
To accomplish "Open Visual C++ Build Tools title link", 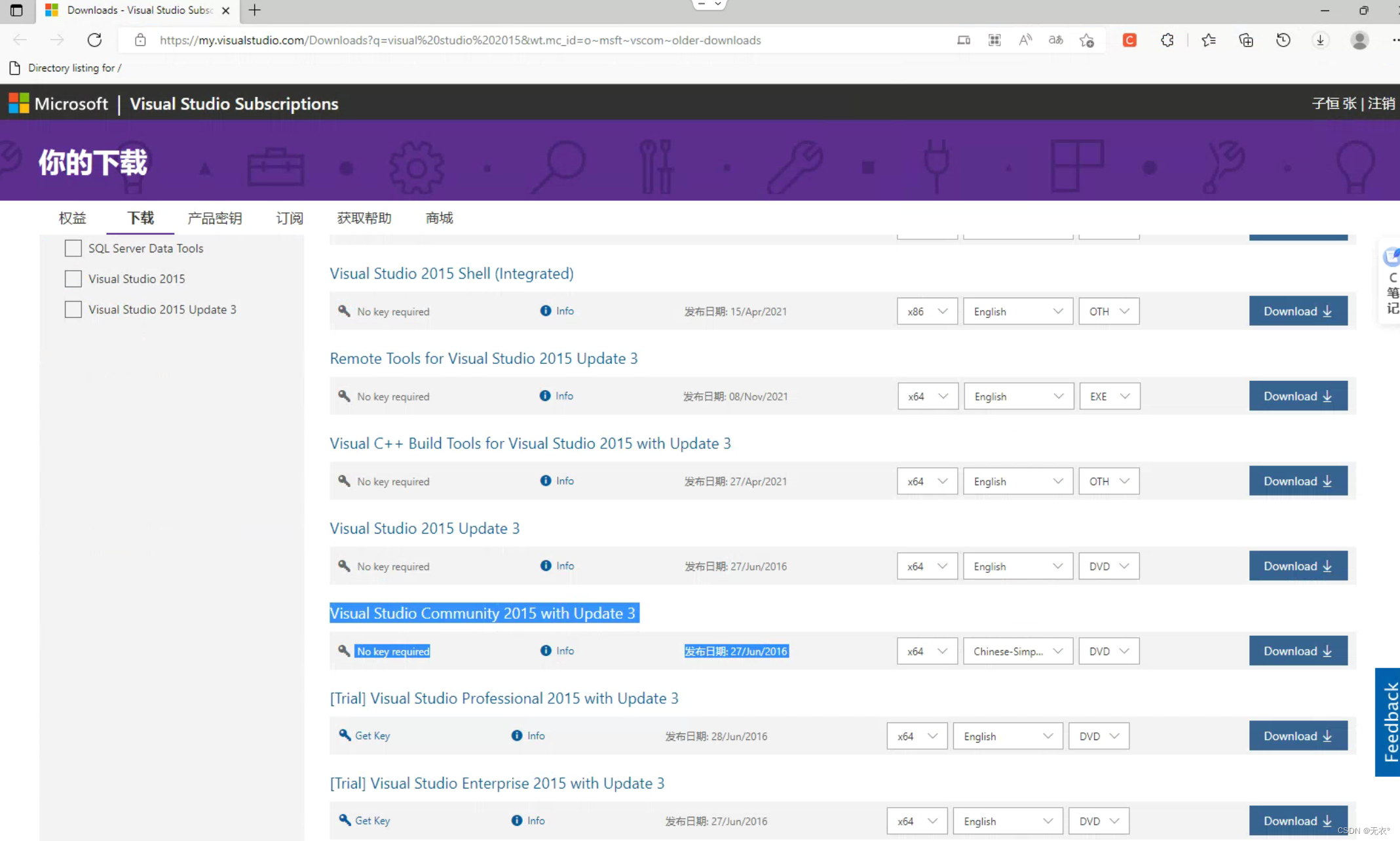I will coord(530,443).
